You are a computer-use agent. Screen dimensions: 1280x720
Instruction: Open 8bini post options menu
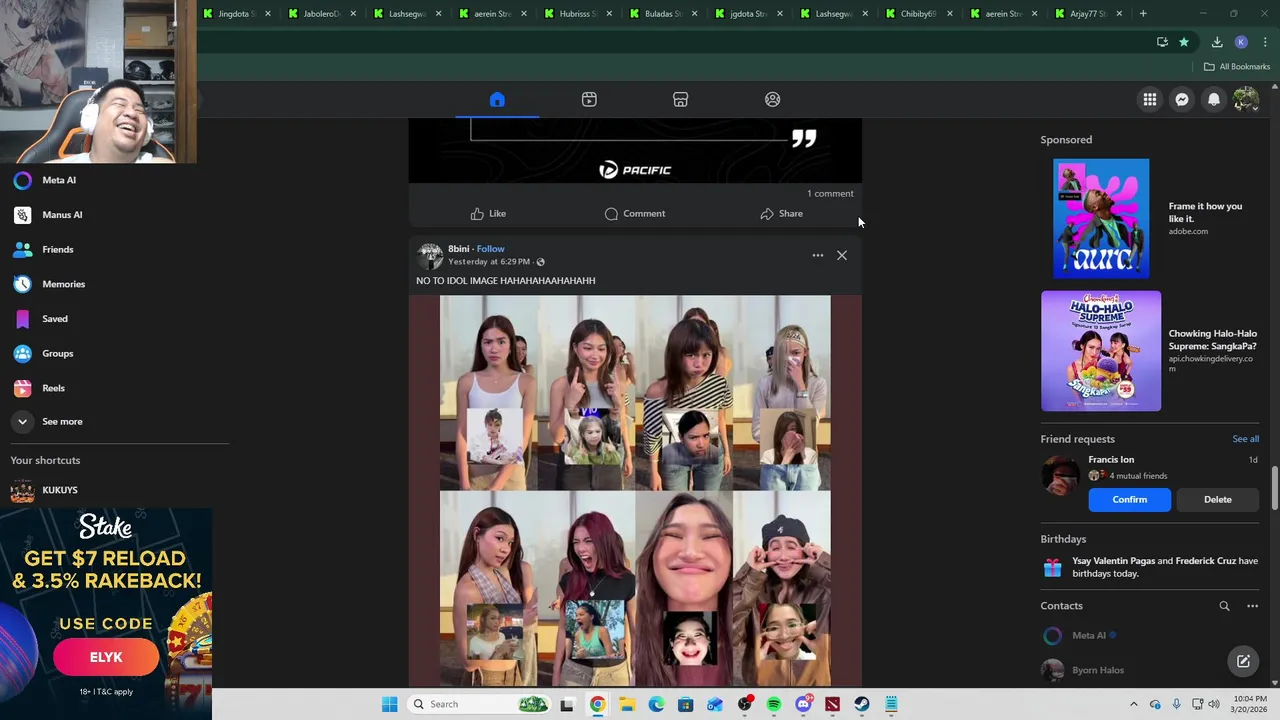[818, 255]
